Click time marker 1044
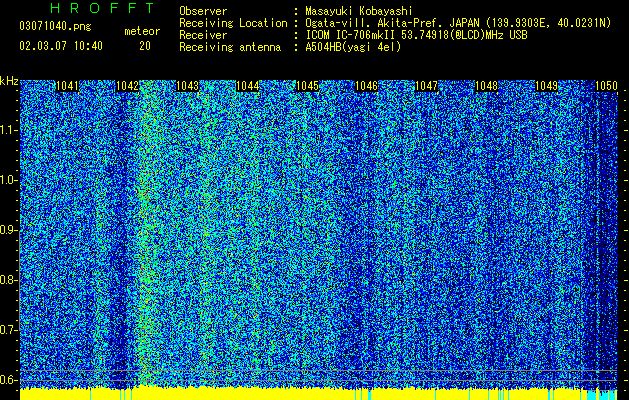 [x=247, y=86]
